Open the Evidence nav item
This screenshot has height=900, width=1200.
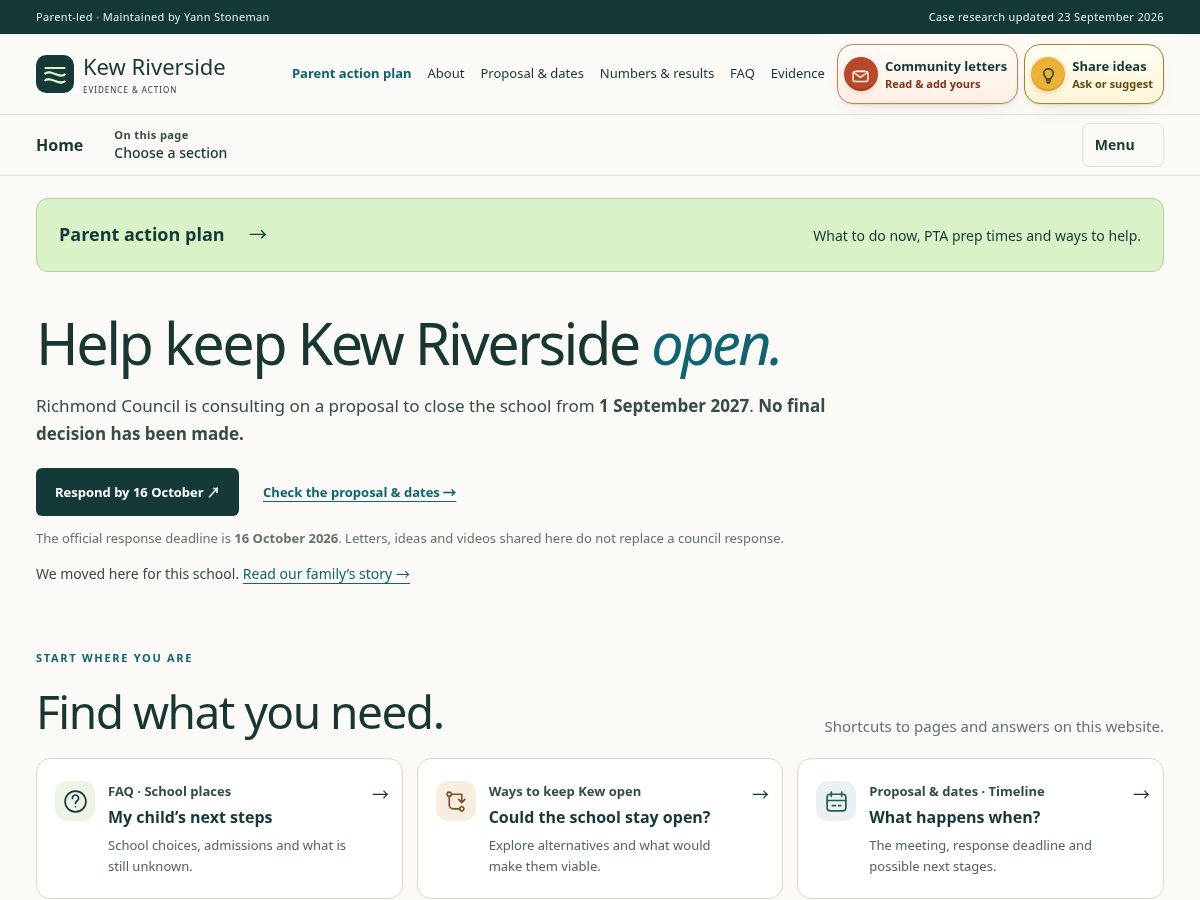coord(798,74)
